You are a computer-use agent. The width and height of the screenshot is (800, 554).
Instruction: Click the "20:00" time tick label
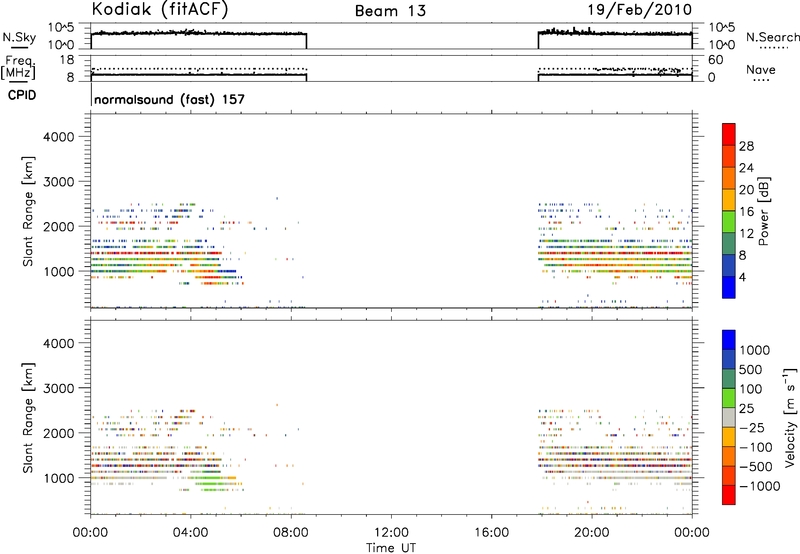coord(591,533)
